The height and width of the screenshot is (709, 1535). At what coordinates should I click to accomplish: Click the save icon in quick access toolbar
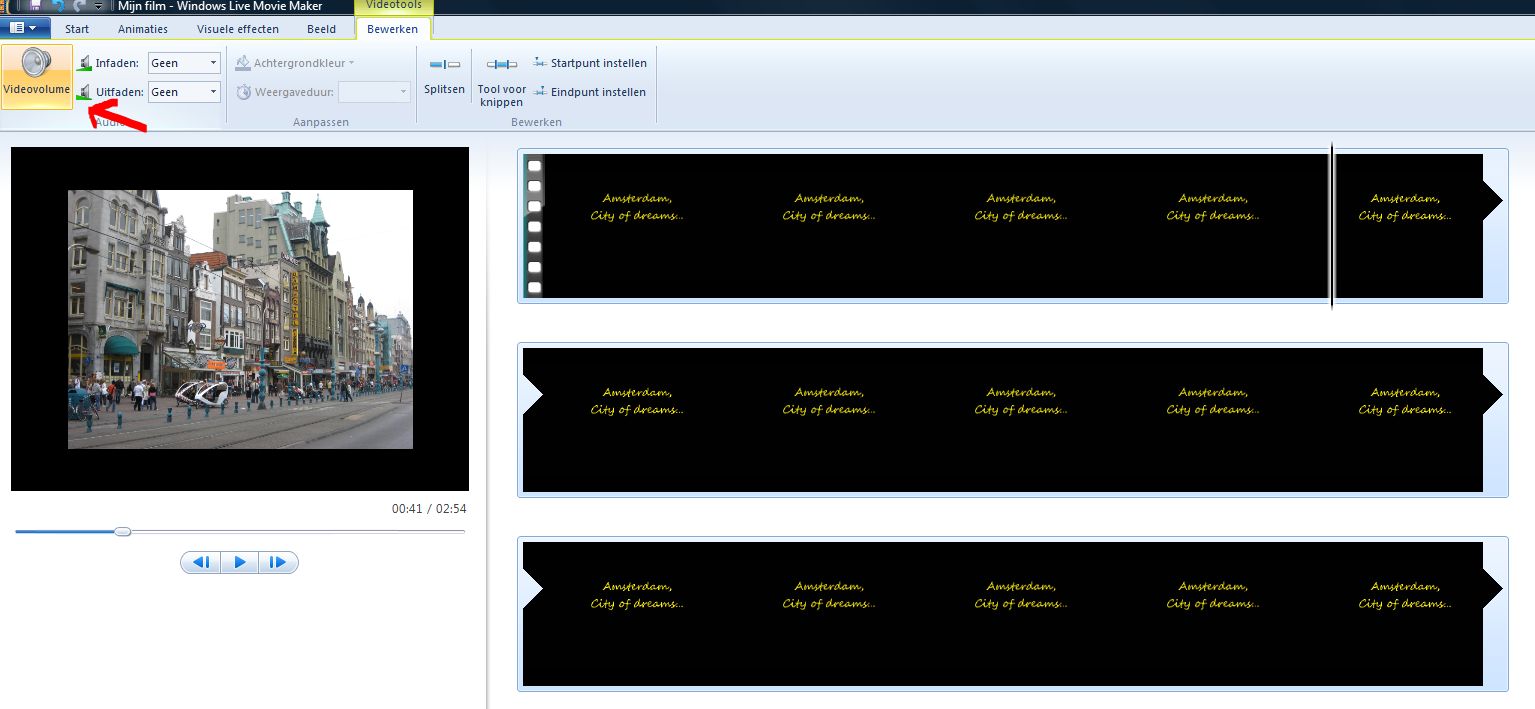tap(35, 6)
